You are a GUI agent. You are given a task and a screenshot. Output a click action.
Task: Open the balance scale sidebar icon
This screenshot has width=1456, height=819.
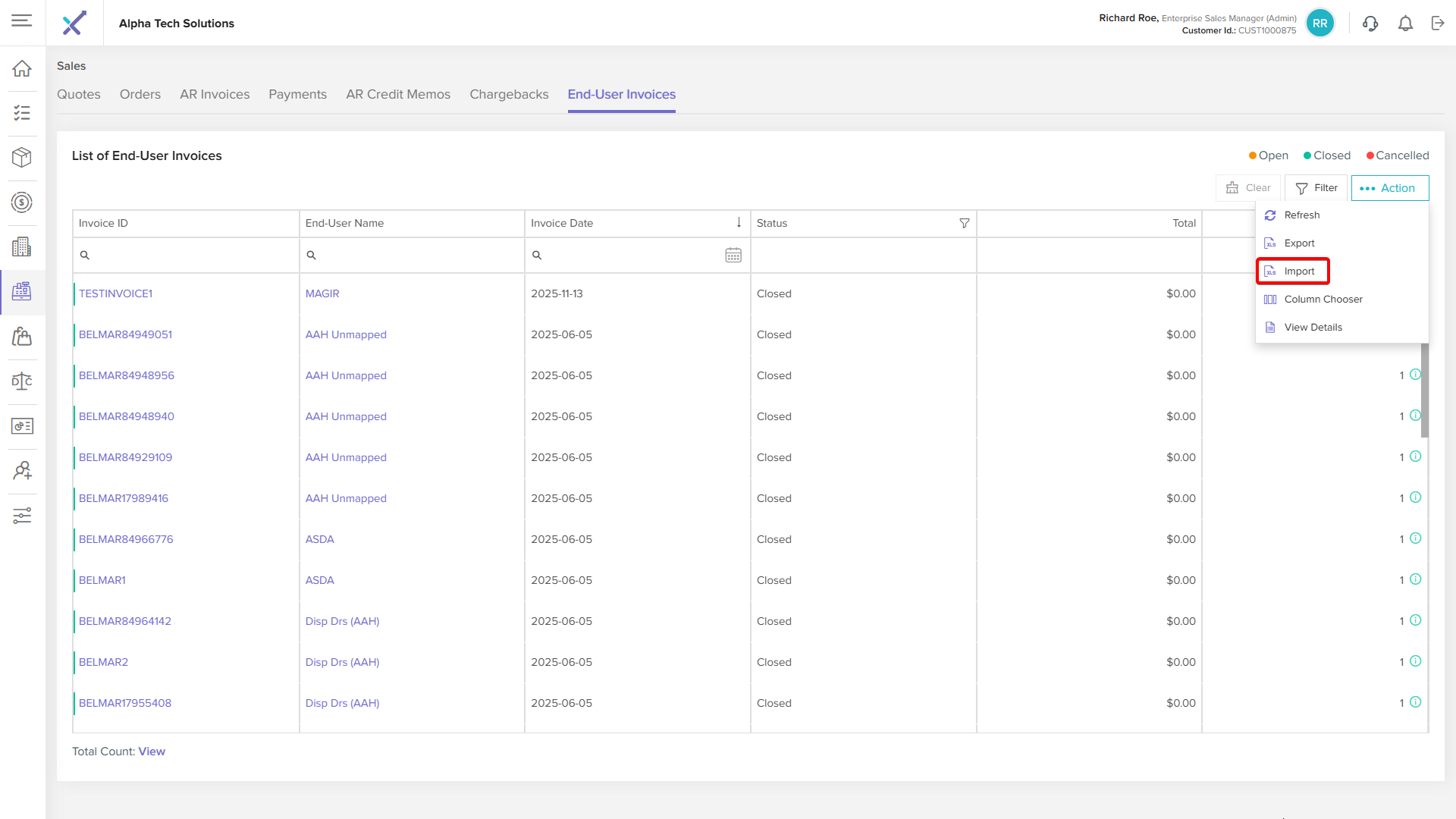tap(22, 381)
